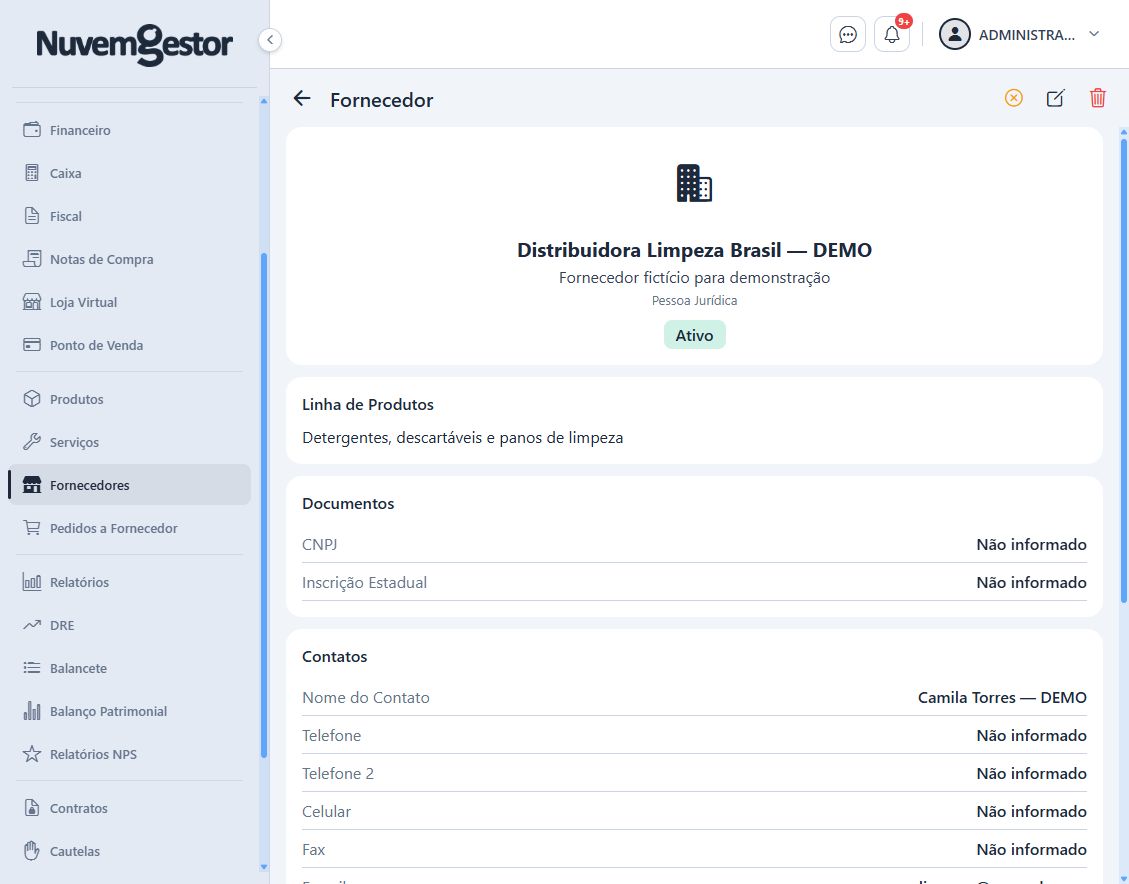Viewport: 1129px width, 884px height.
Task: Click the Serviços wrench icon
Action: tap(32, 442)
